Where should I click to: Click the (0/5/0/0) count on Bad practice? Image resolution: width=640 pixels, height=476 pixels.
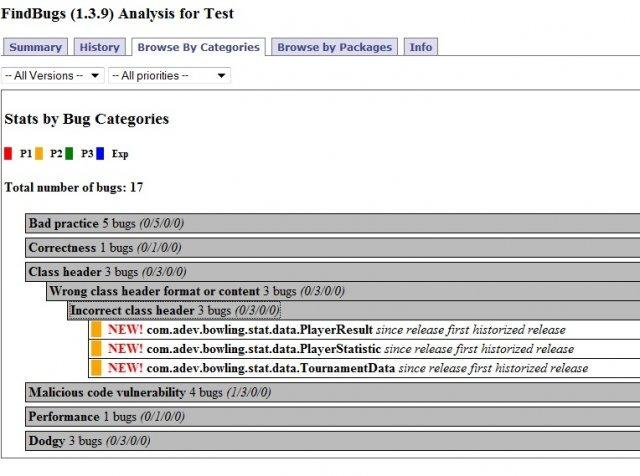coord(162,223)
